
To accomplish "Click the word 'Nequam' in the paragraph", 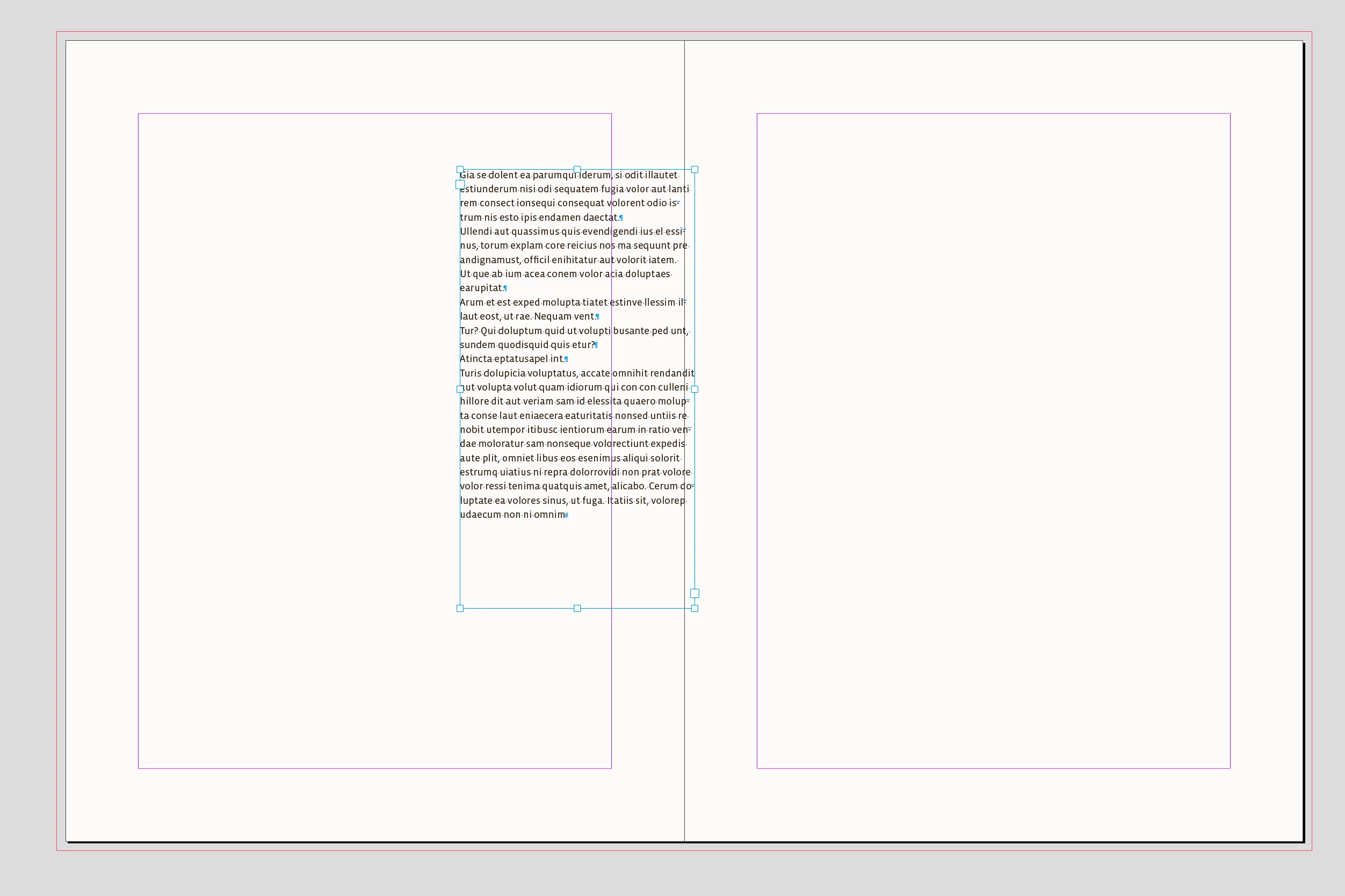I will (552, 316).
